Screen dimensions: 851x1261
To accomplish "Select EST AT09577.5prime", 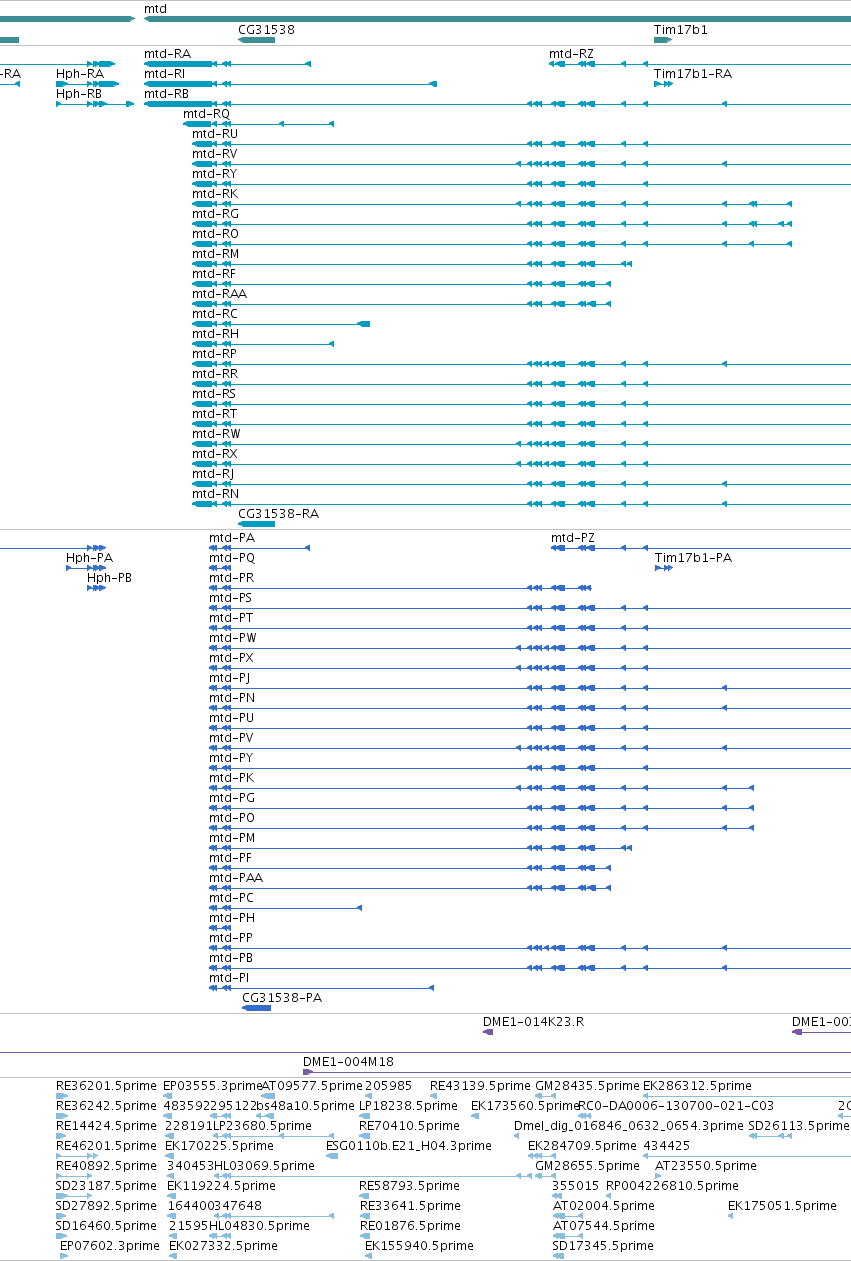I will click(x=311, y=1086).
